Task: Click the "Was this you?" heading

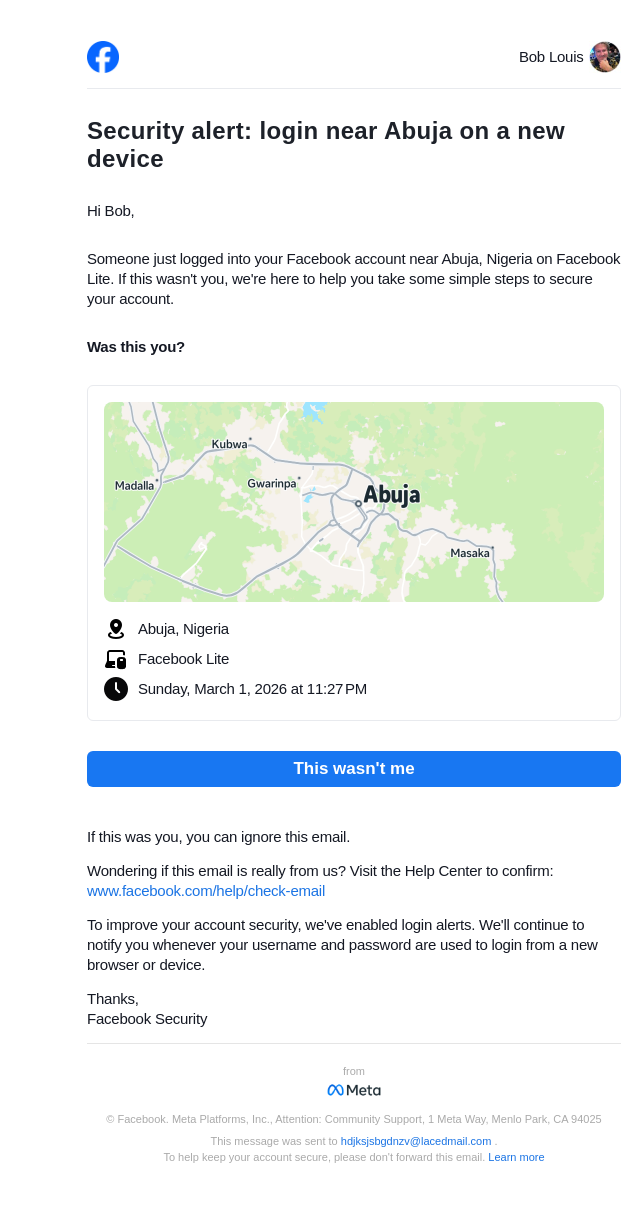Action: click(136, 347)
